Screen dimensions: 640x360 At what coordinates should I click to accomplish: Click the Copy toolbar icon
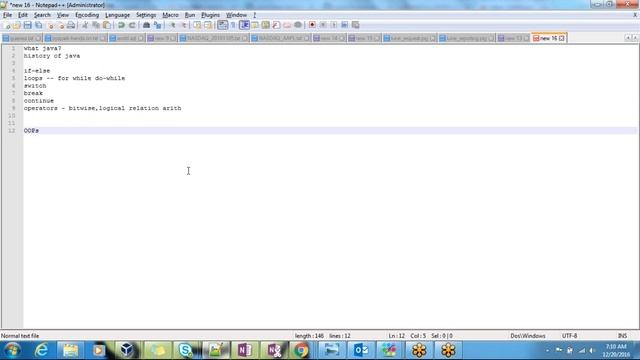tap(96, 25)
